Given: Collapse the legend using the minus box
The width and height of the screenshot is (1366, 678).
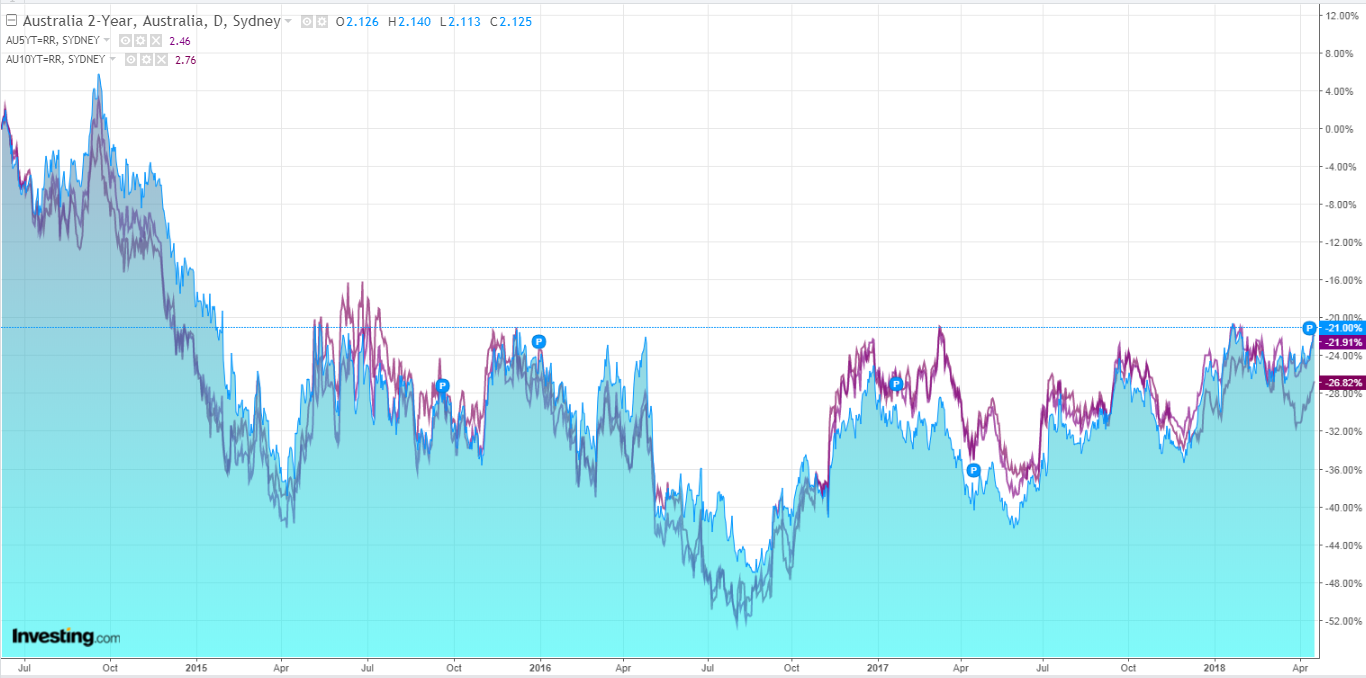Looking at the screenshot, I should coord(11,21).
